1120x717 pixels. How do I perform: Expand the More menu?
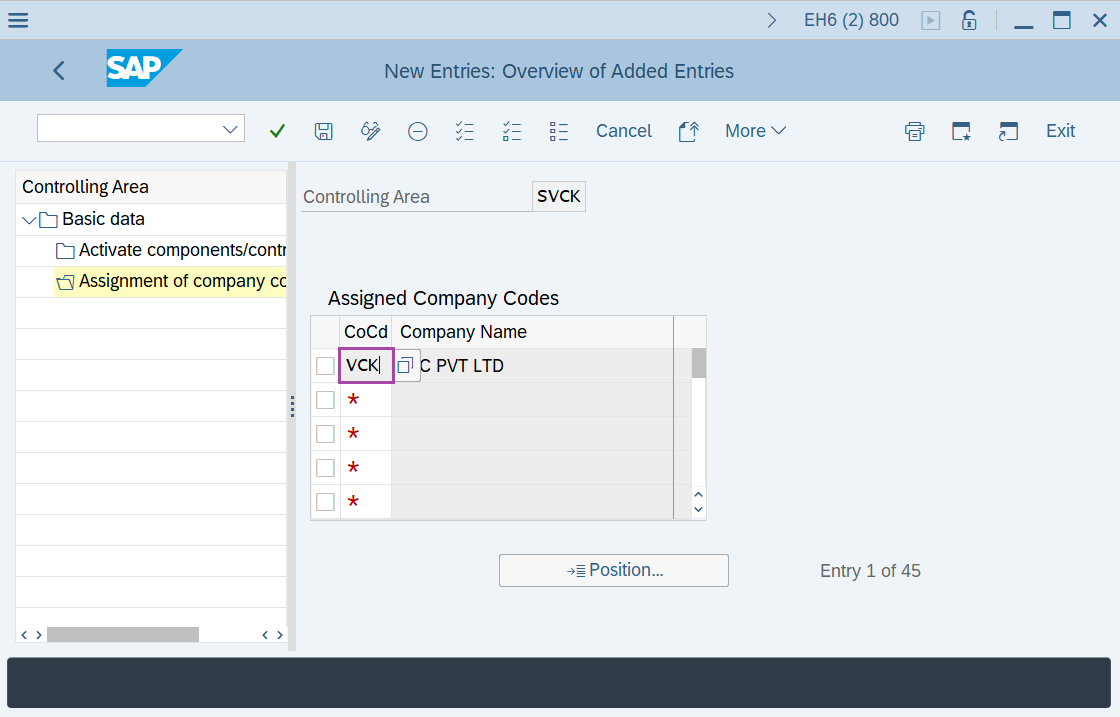click(x=755, y=131)
